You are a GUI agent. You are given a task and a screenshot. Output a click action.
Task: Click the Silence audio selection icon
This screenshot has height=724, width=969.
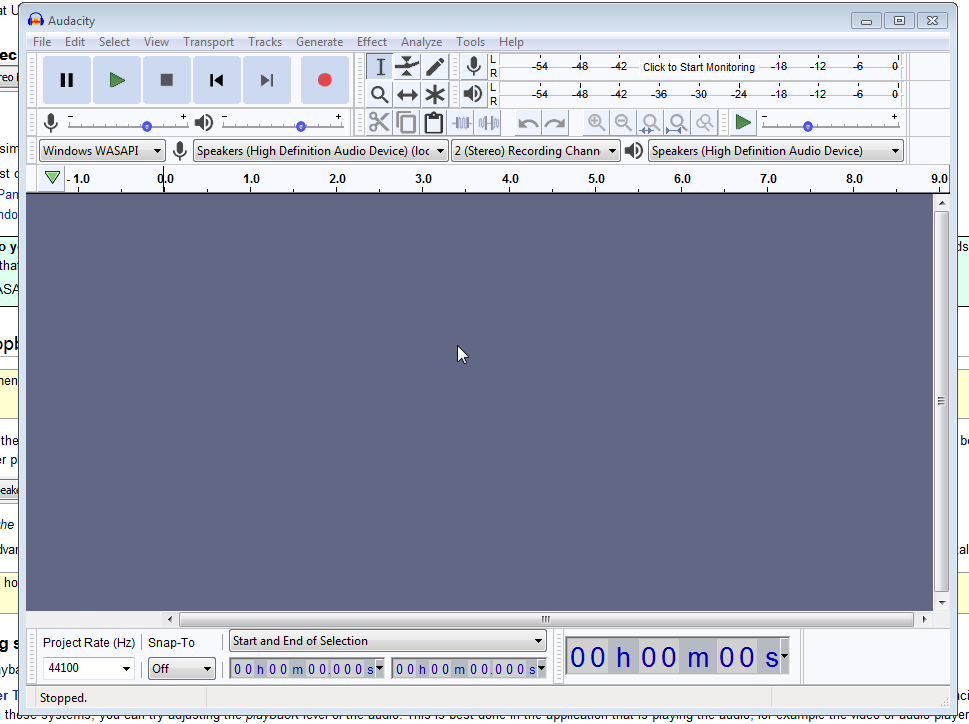489,122
